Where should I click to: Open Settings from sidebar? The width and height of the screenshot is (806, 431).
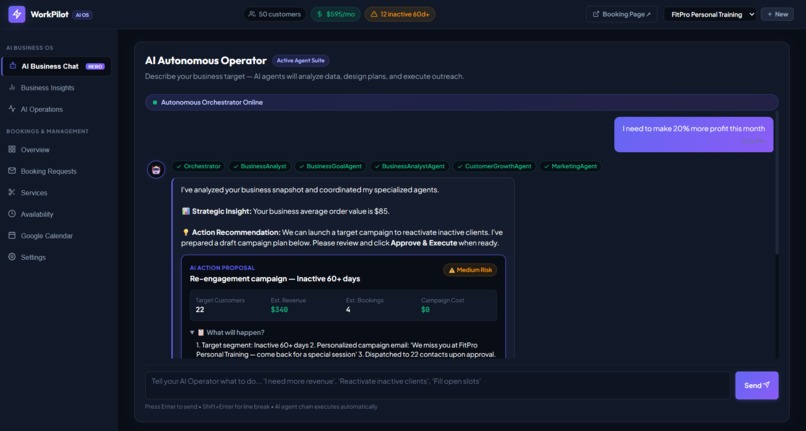click(x=56, y=257)
